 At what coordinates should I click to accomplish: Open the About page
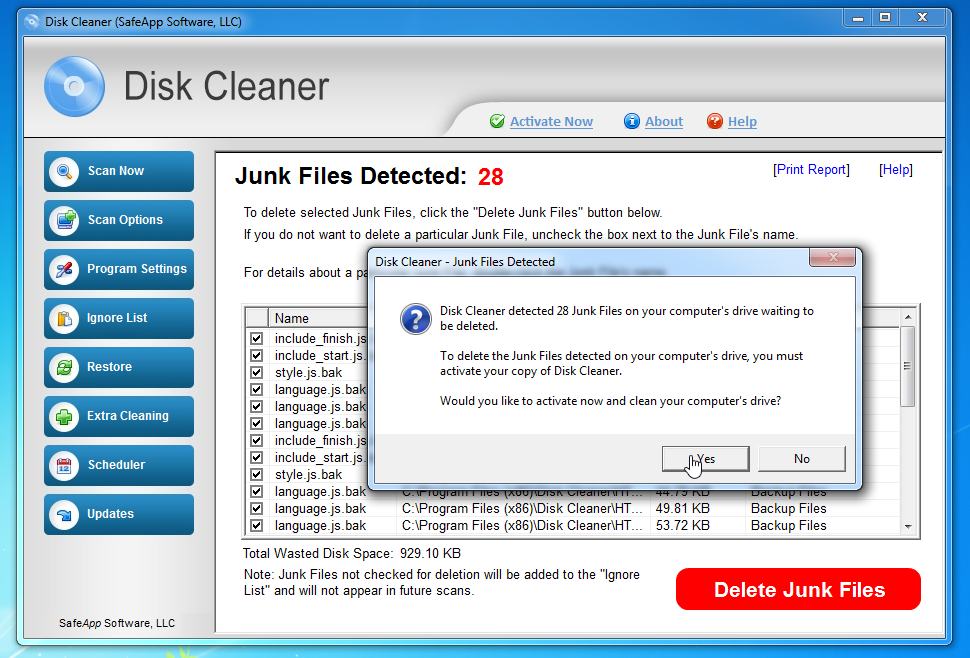662,121
